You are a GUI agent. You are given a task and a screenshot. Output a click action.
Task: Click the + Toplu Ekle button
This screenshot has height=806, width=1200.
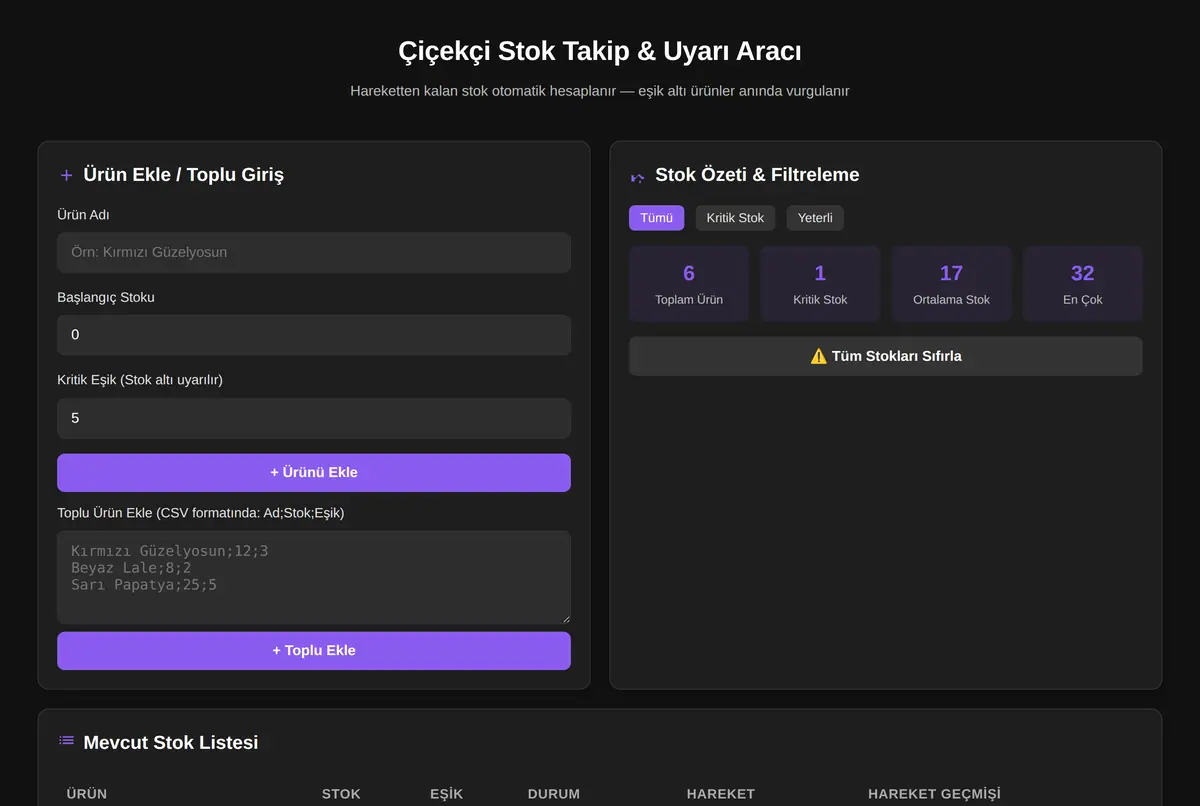314,651
